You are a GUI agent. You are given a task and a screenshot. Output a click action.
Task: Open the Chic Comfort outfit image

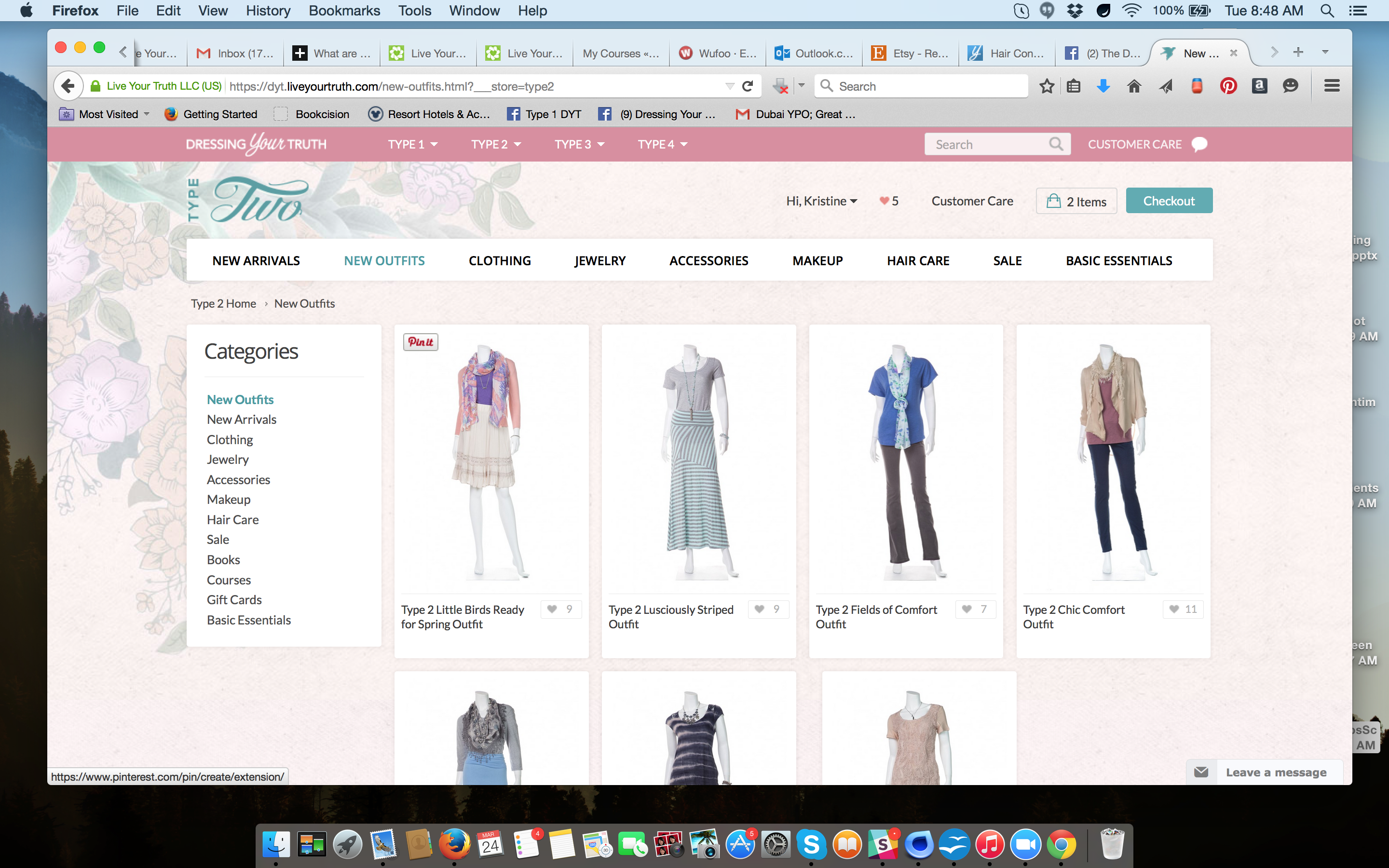point(1113,461)
